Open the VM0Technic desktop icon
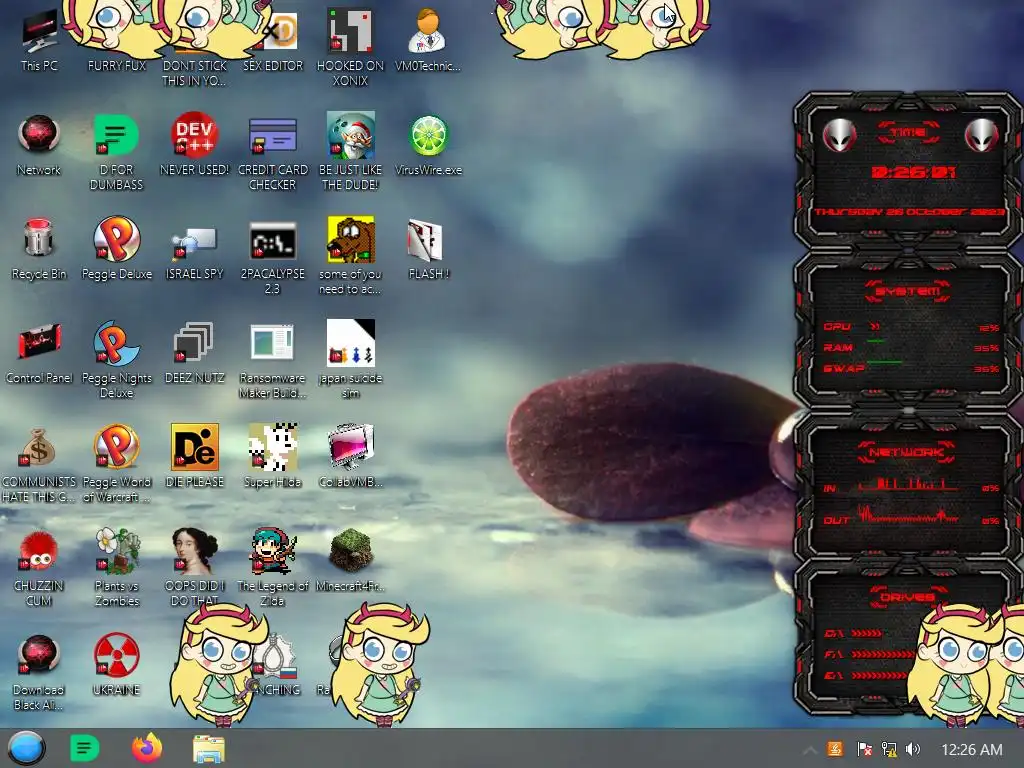The height and width of the screenshot is (768, 1024). (x=428, y=40)
